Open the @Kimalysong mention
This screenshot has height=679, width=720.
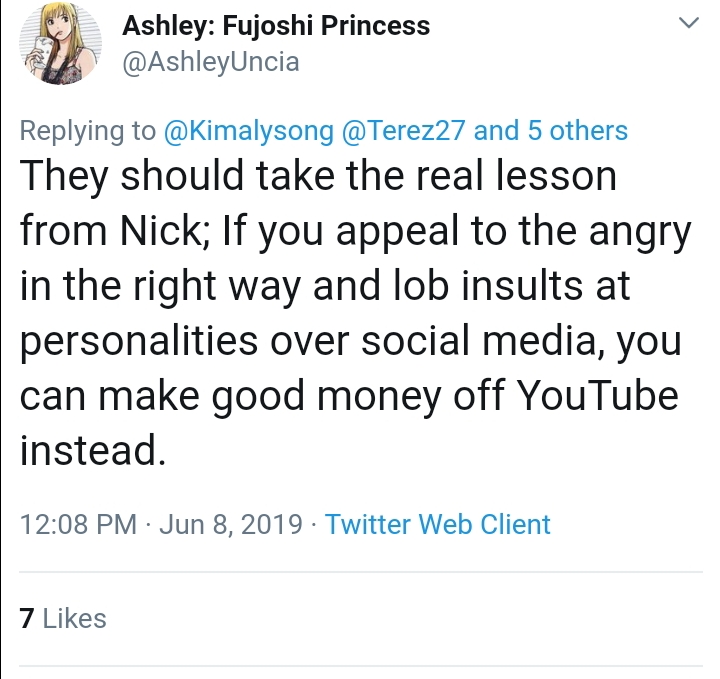248,131
